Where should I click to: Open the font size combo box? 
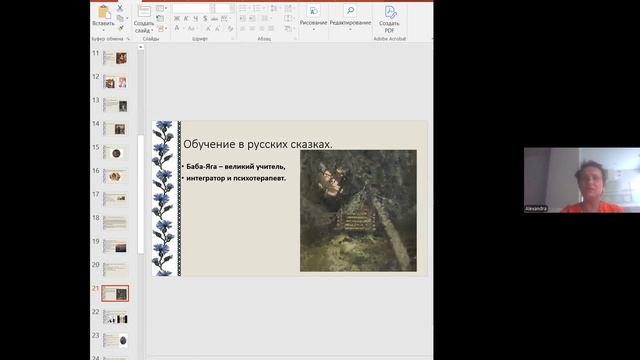[225, 9]
